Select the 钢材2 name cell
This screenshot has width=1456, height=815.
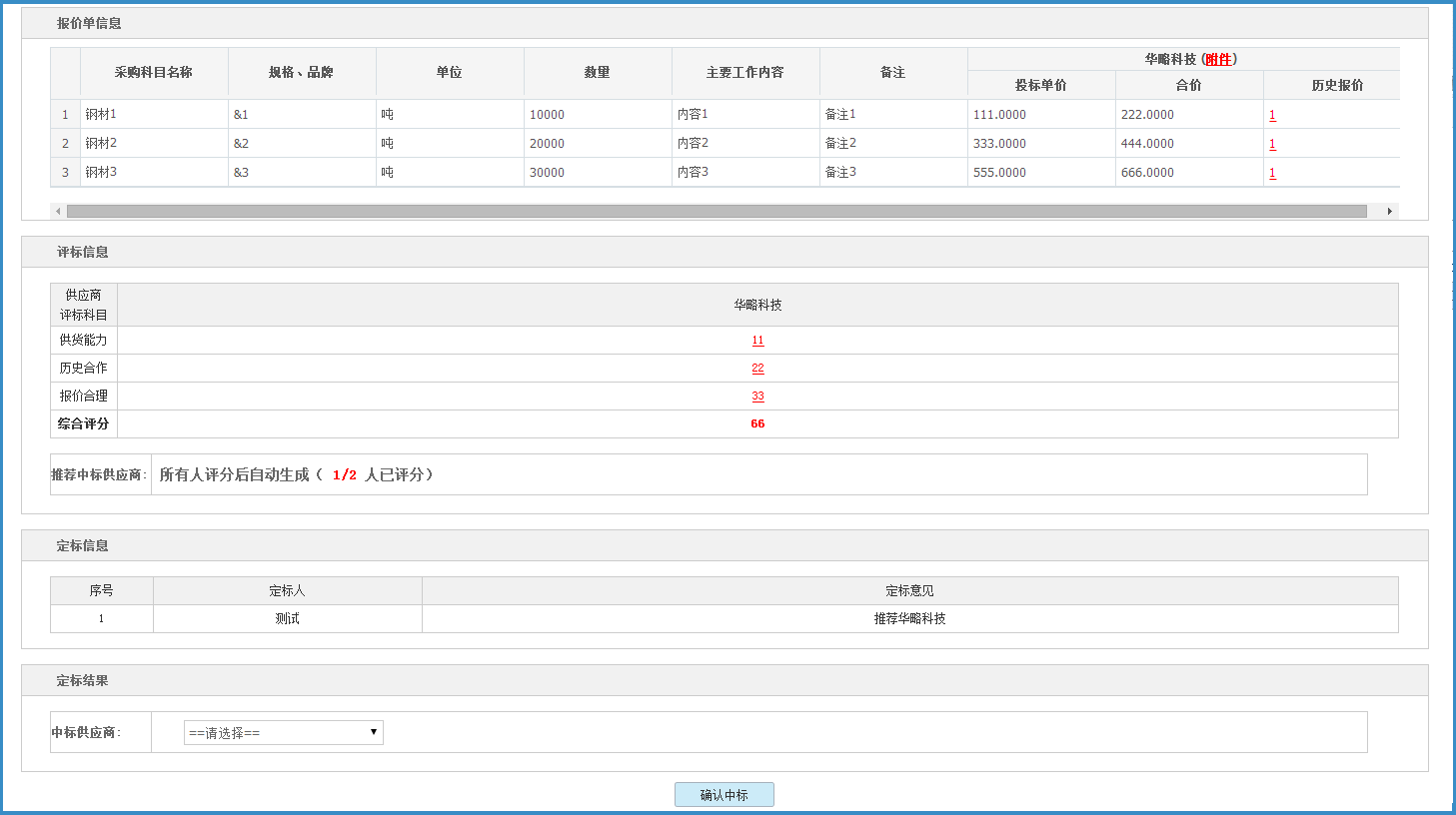coord(154,143)
